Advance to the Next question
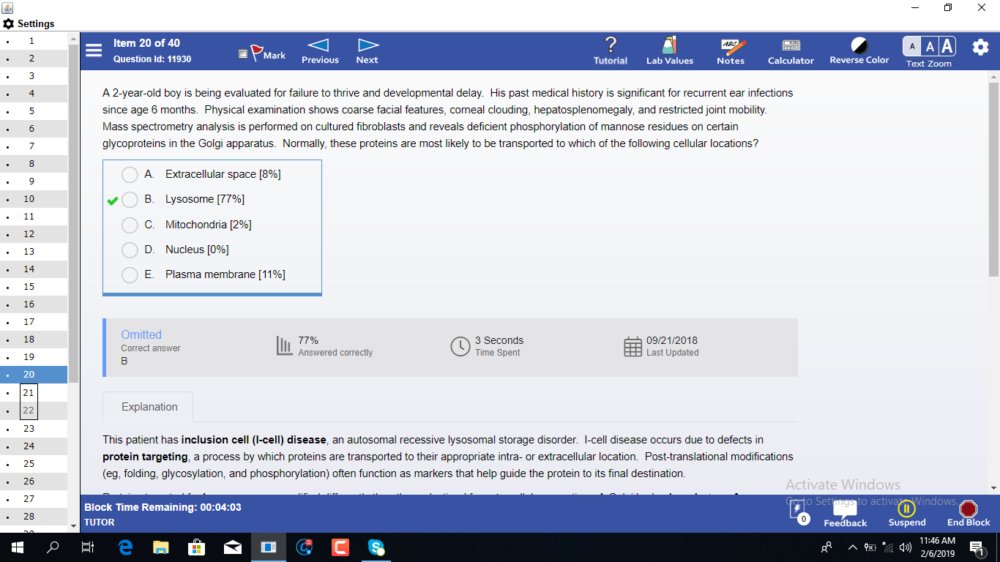The image size is (1000, 562). tap(367, 51)
